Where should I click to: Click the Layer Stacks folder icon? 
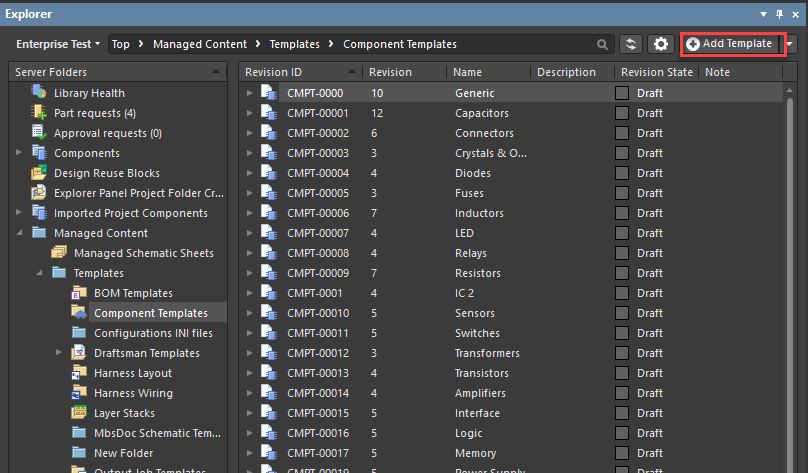point(79,413)
